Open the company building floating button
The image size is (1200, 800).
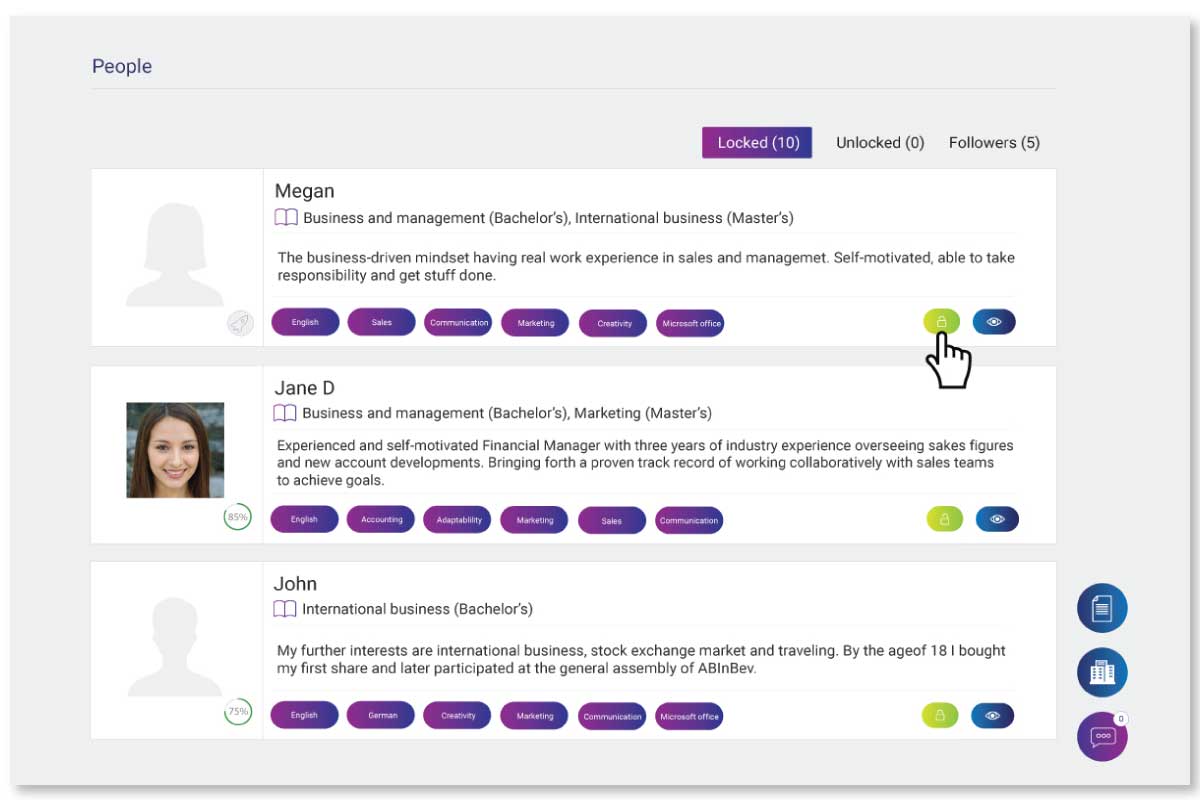[x=1102, y=672]
